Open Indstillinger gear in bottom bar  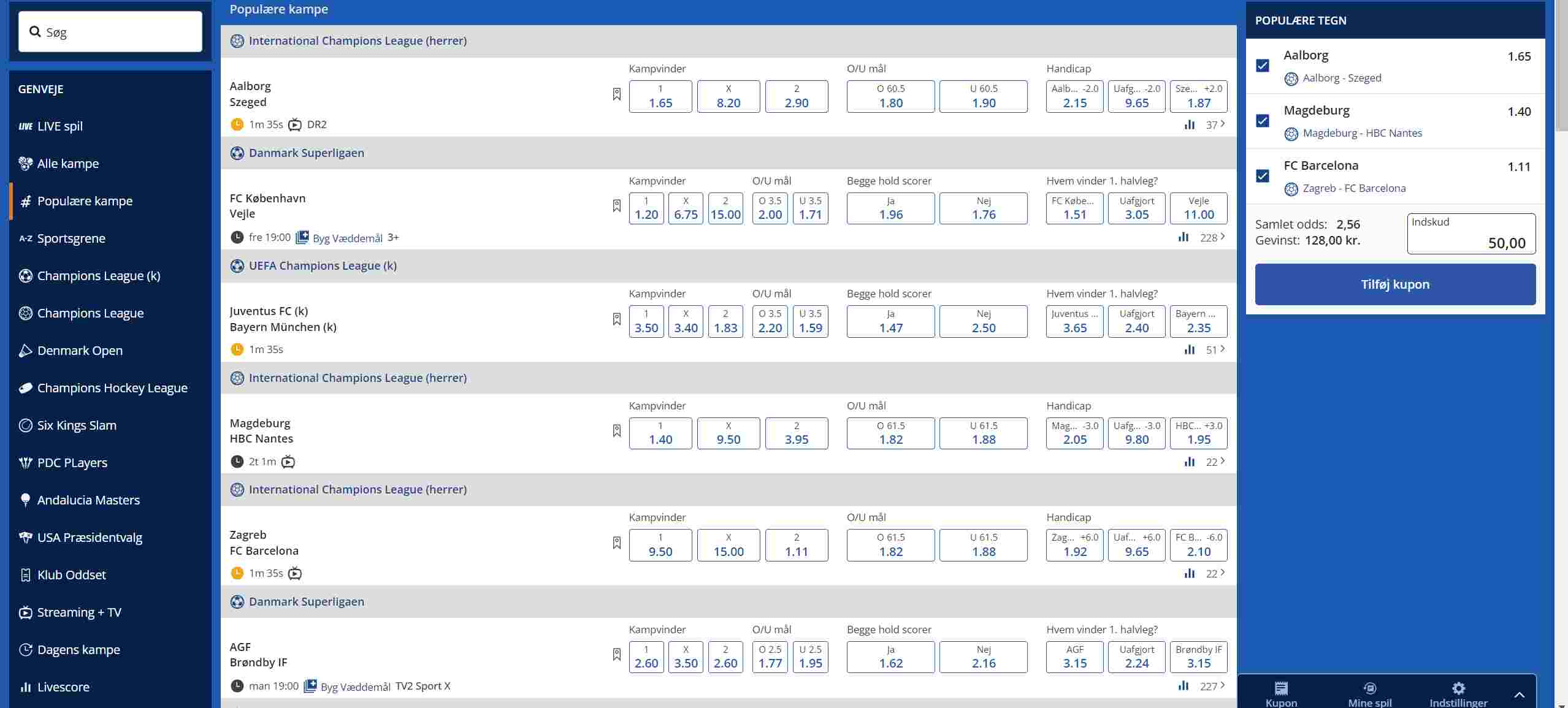click(1459, 688)
